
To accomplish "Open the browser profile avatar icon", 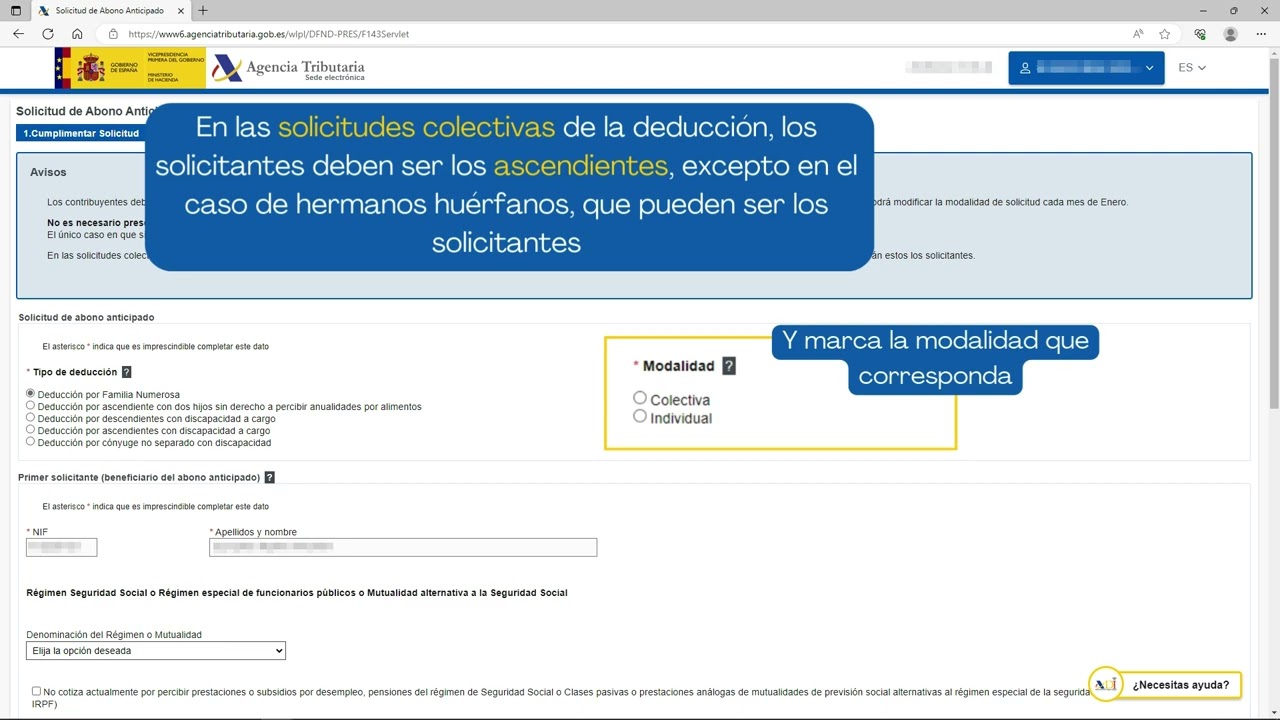I will pos(1230,34).
